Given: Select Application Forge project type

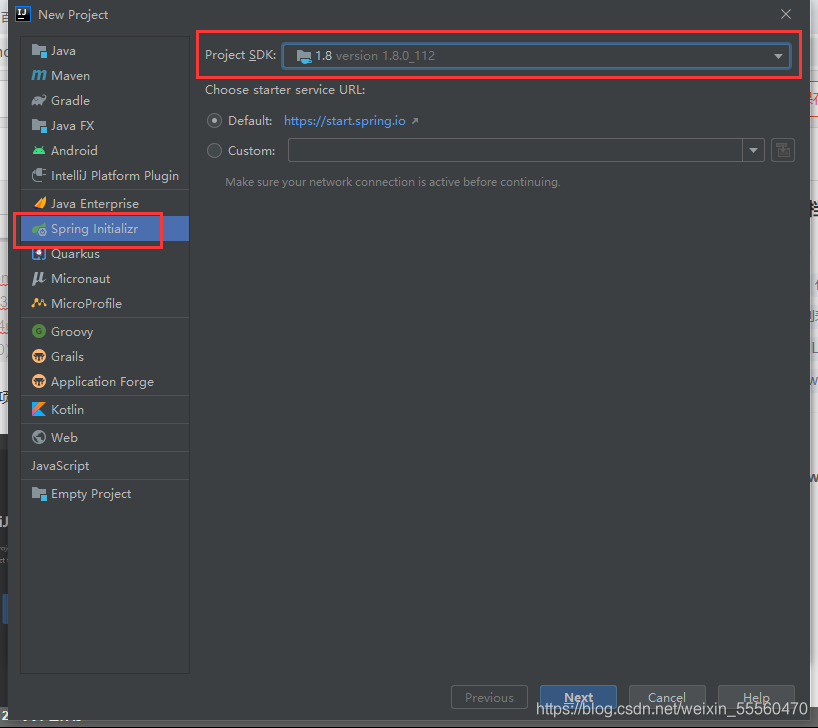Looking at the screenshot, I should coord(105,381).
